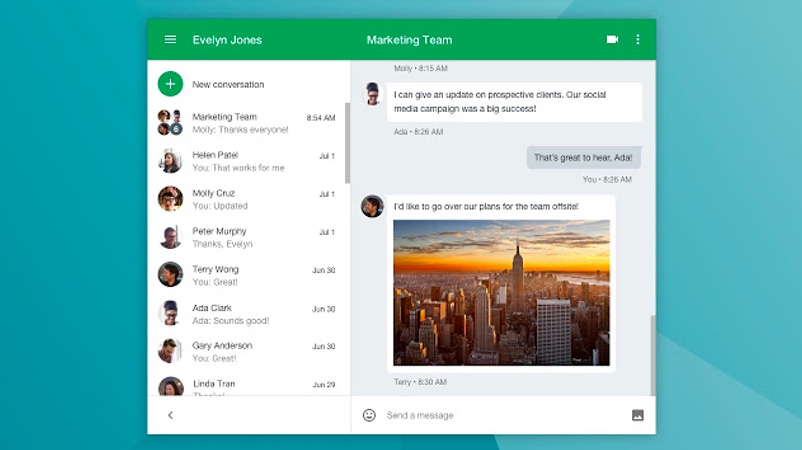The height and width of the screenshot is (450, 802).
Task: Click the Jun 29 date
Action: 324,385
